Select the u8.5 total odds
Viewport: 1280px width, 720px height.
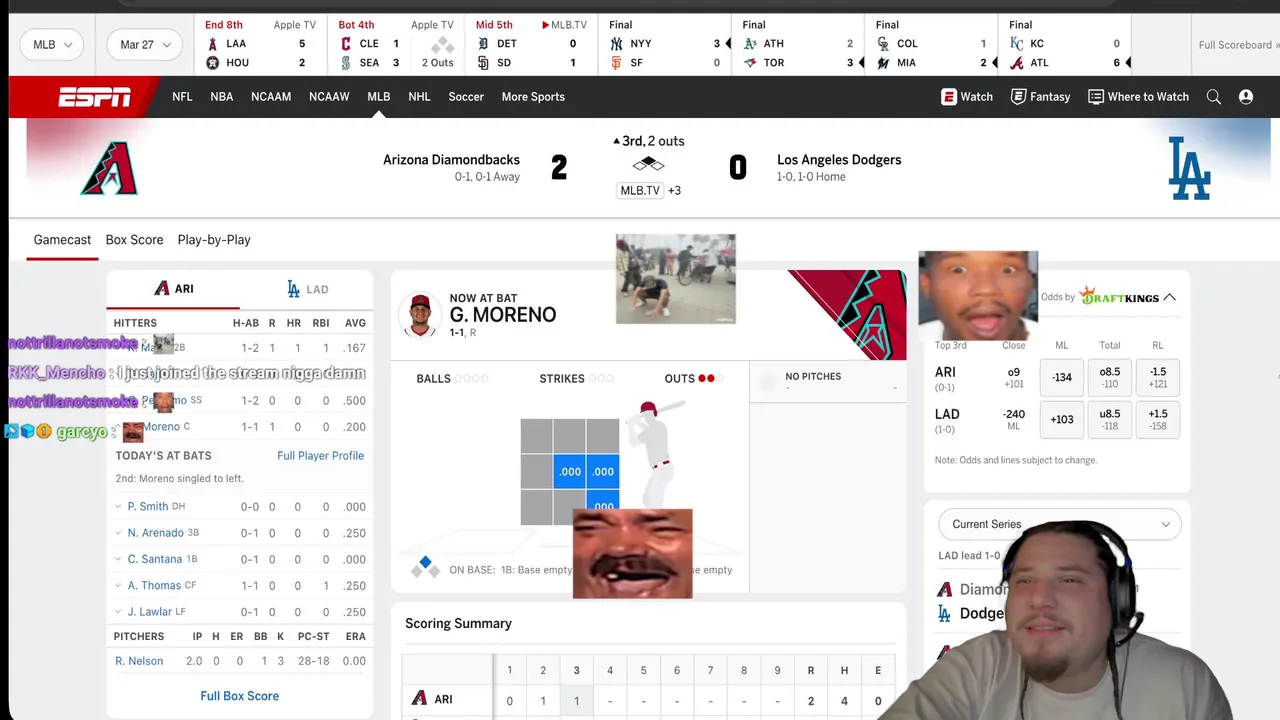(1110, 420)
